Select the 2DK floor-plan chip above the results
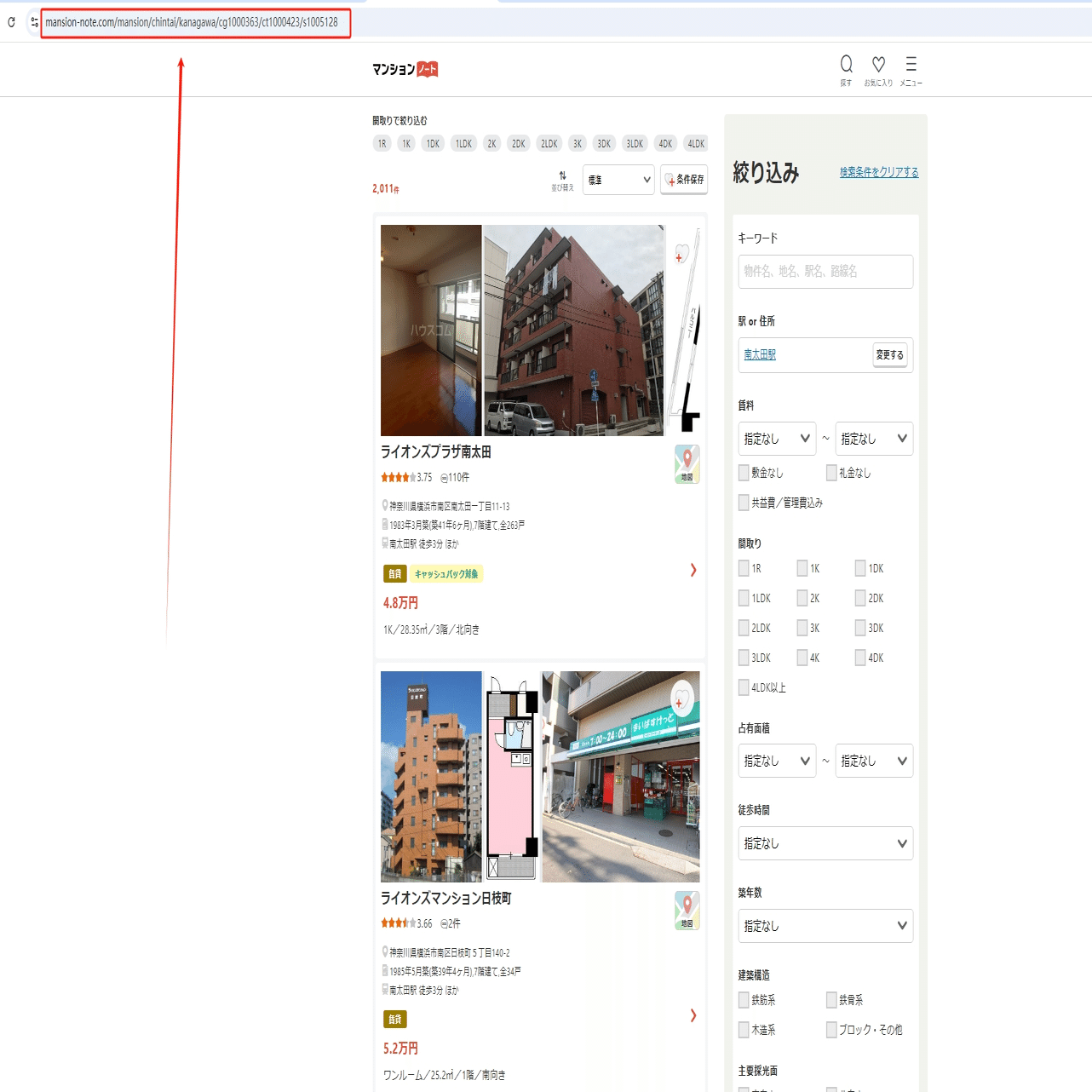This screenshot has width=1092, height=1092. point(519,144)
